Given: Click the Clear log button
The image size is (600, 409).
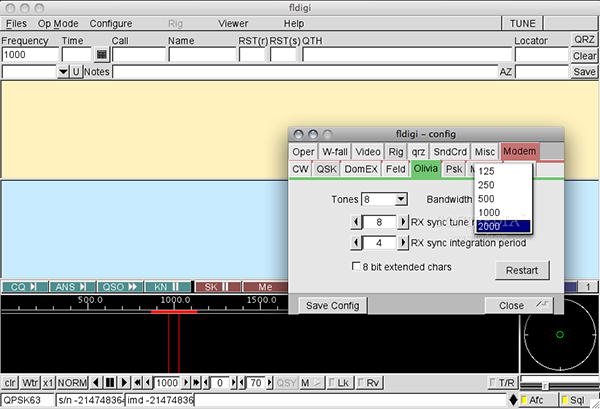Looking at the screenshot, I should click(x=584, y=56).
